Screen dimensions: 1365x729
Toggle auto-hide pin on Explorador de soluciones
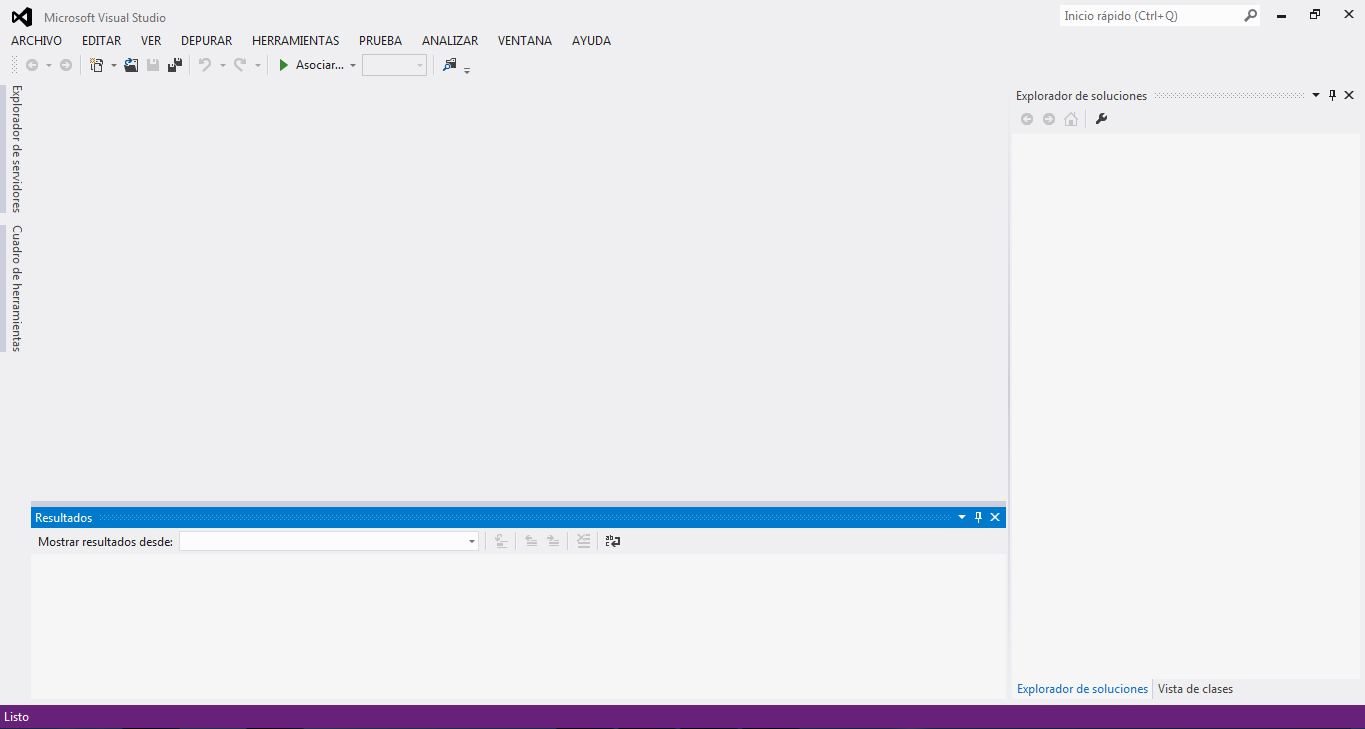(1332, 96)
